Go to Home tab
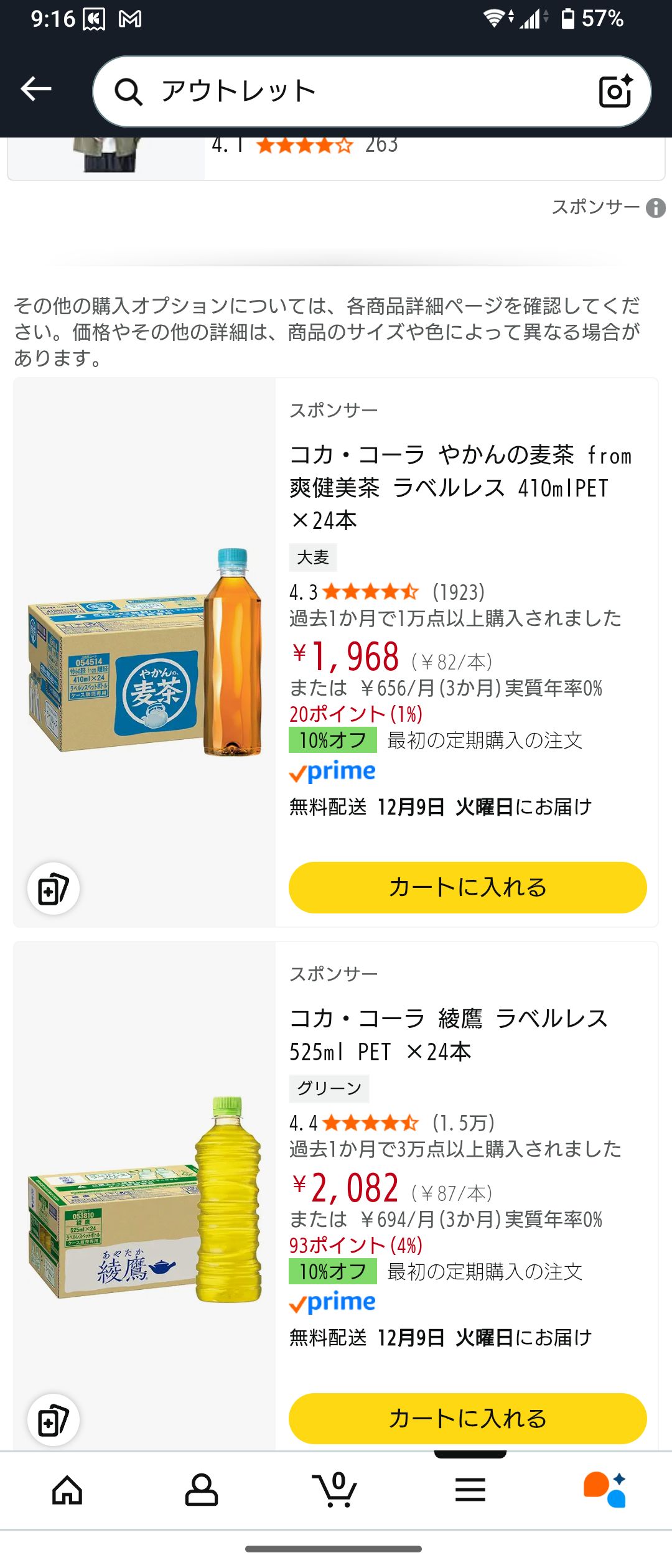Screen dimensions: 672x1568 coord(67,1490)
